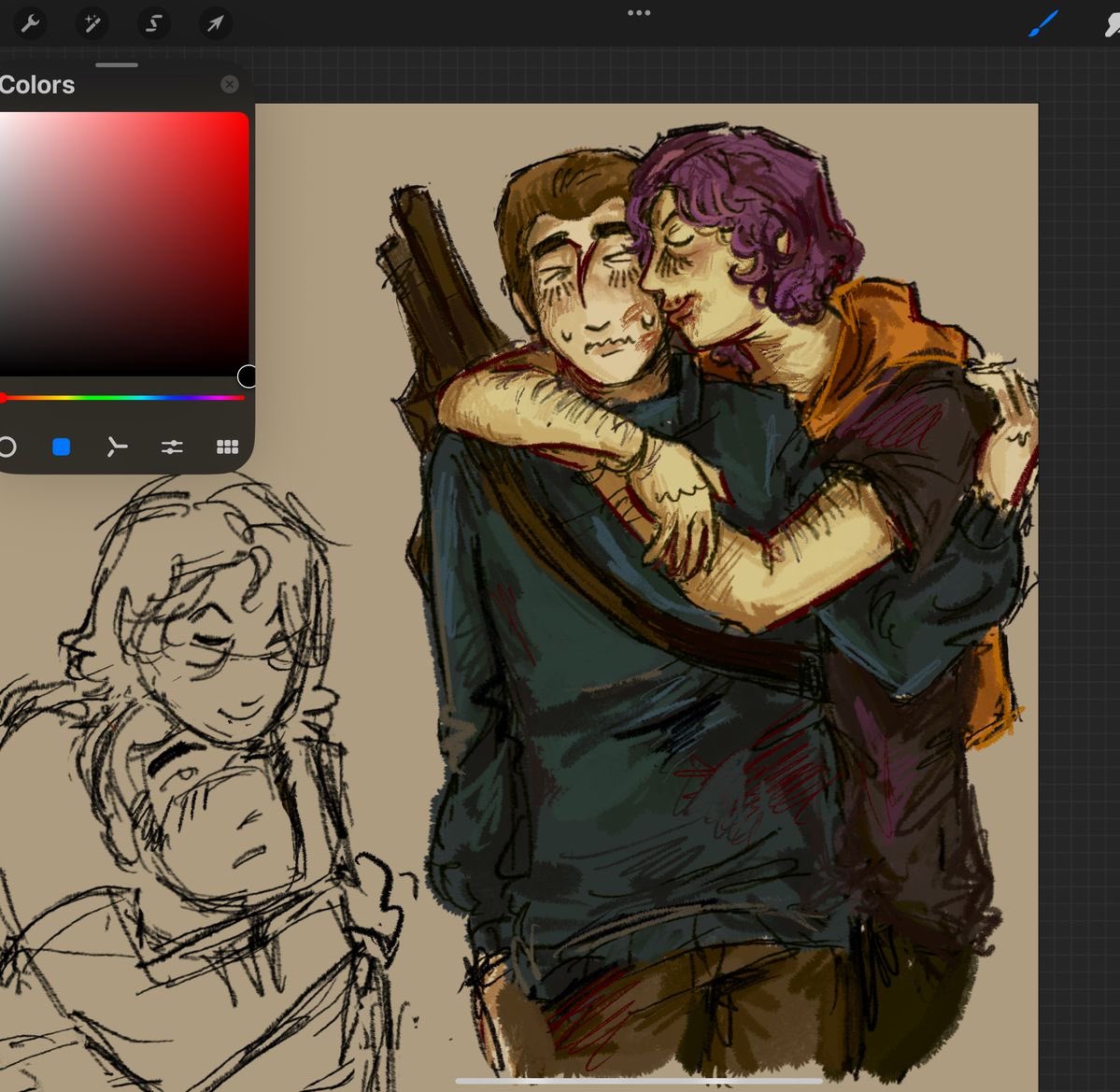Screen dimensions: 1120x1092
Task: Switch to the Palettes grid tab
Action: pos(227,447)
